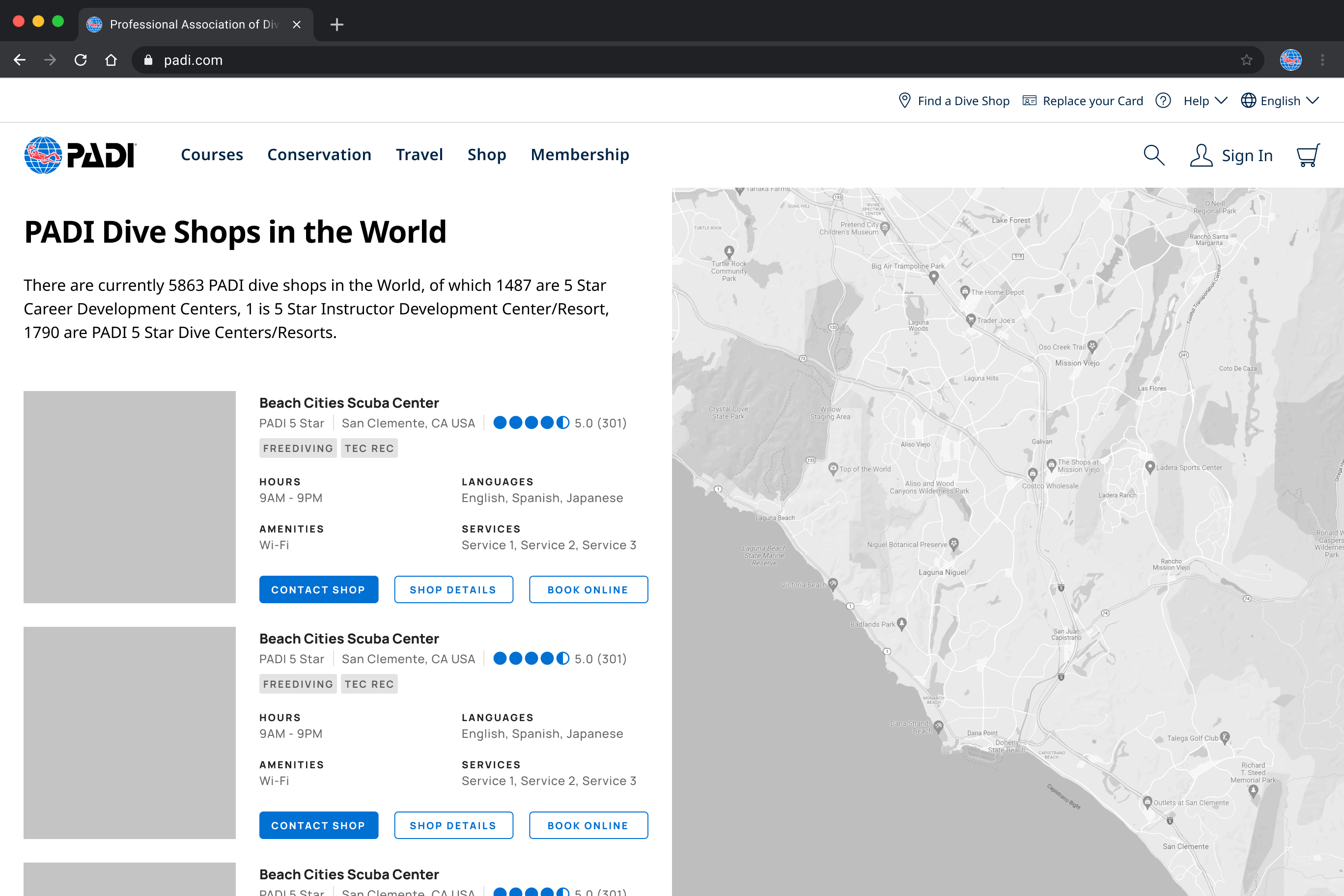Click second BOOK ONLINE button

click(x=588, y=825)
